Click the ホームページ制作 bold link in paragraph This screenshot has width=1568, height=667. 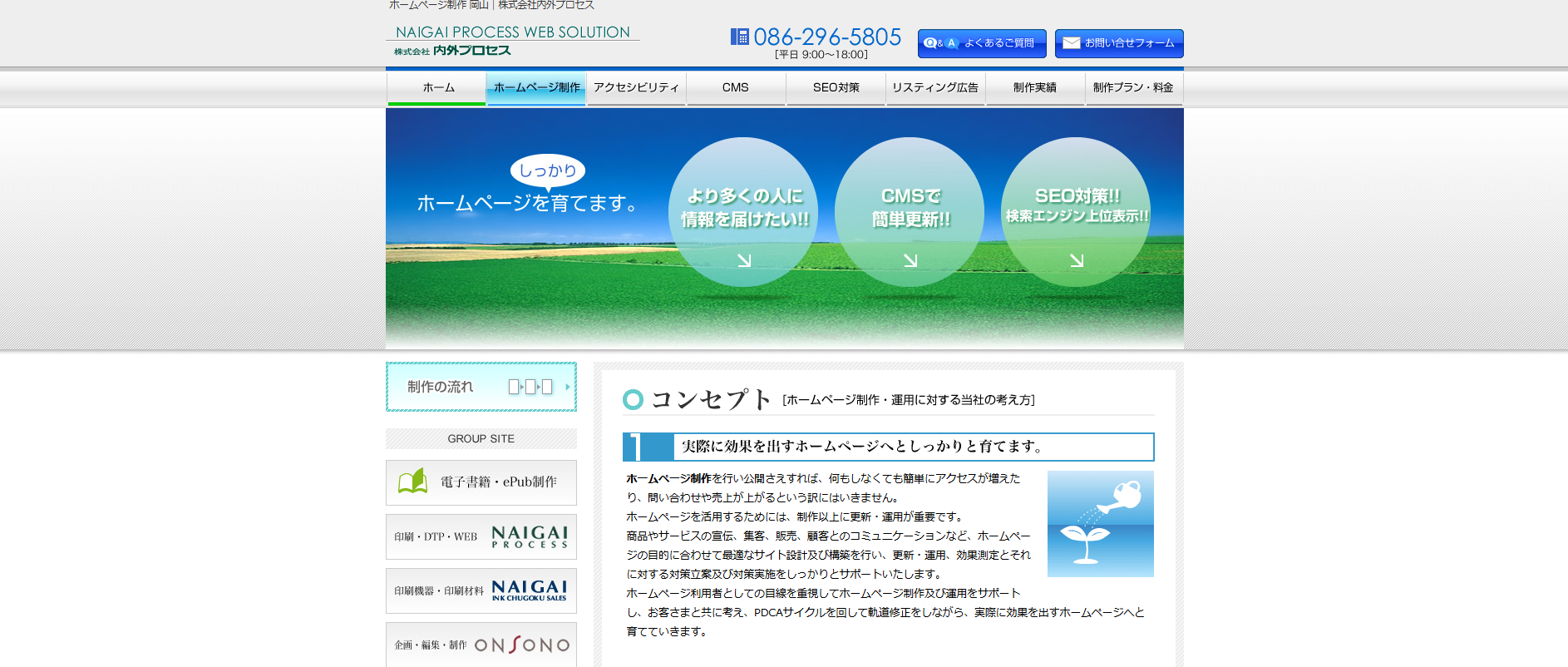click(x=668, y=479)
